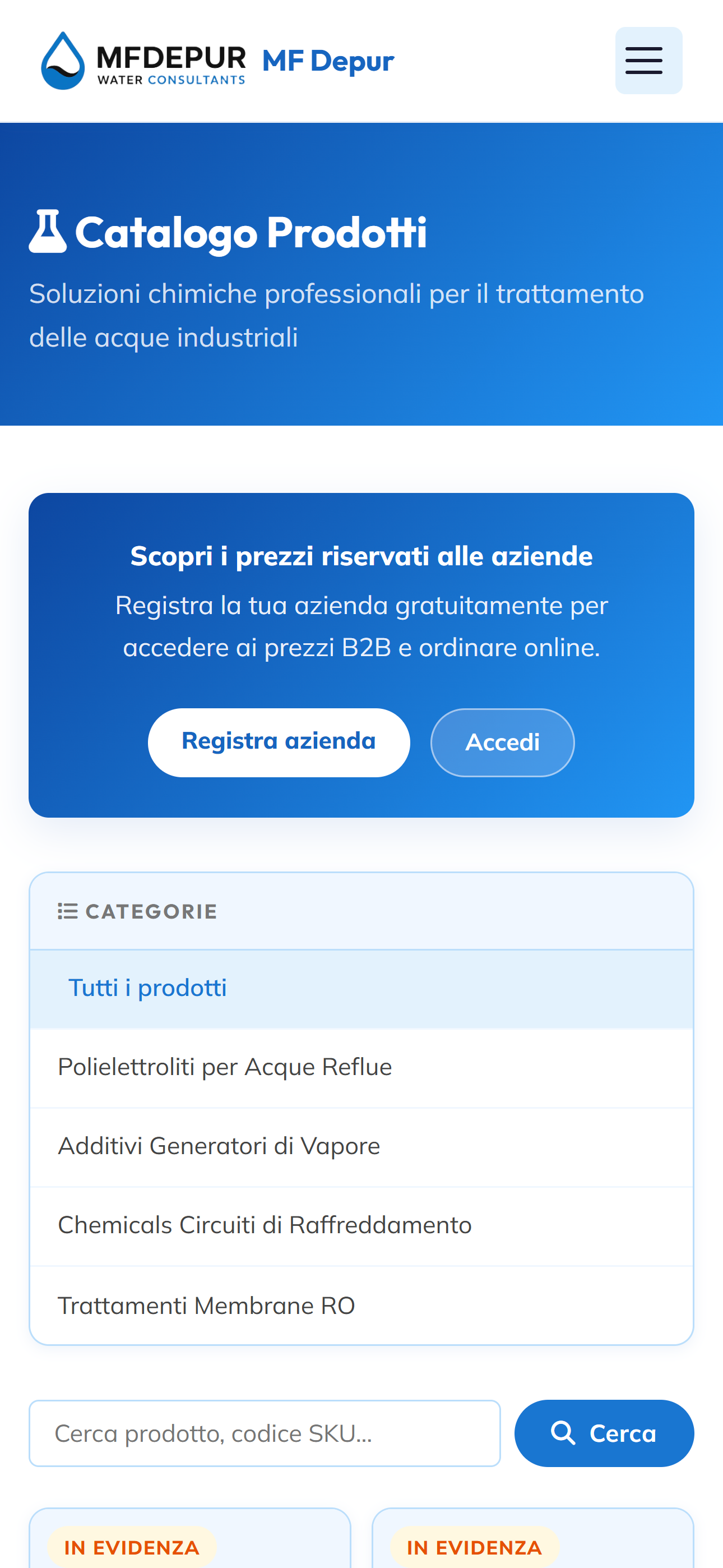723x1568 pixels.
Task: Click the Catalogo Prodotti heading
Action: 251,233
